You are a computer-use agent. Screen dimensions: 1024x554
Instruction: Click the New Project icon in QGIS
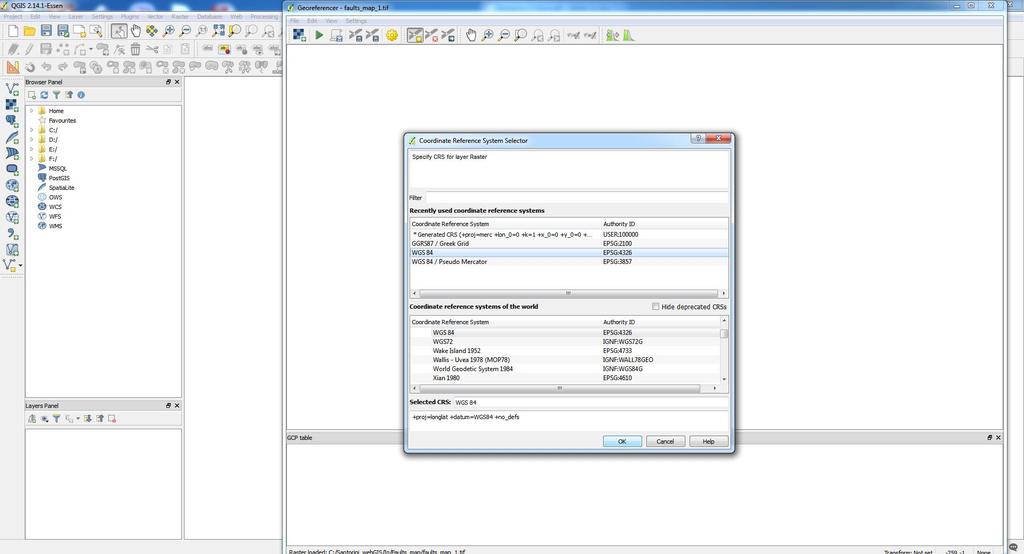click(13, 31)
